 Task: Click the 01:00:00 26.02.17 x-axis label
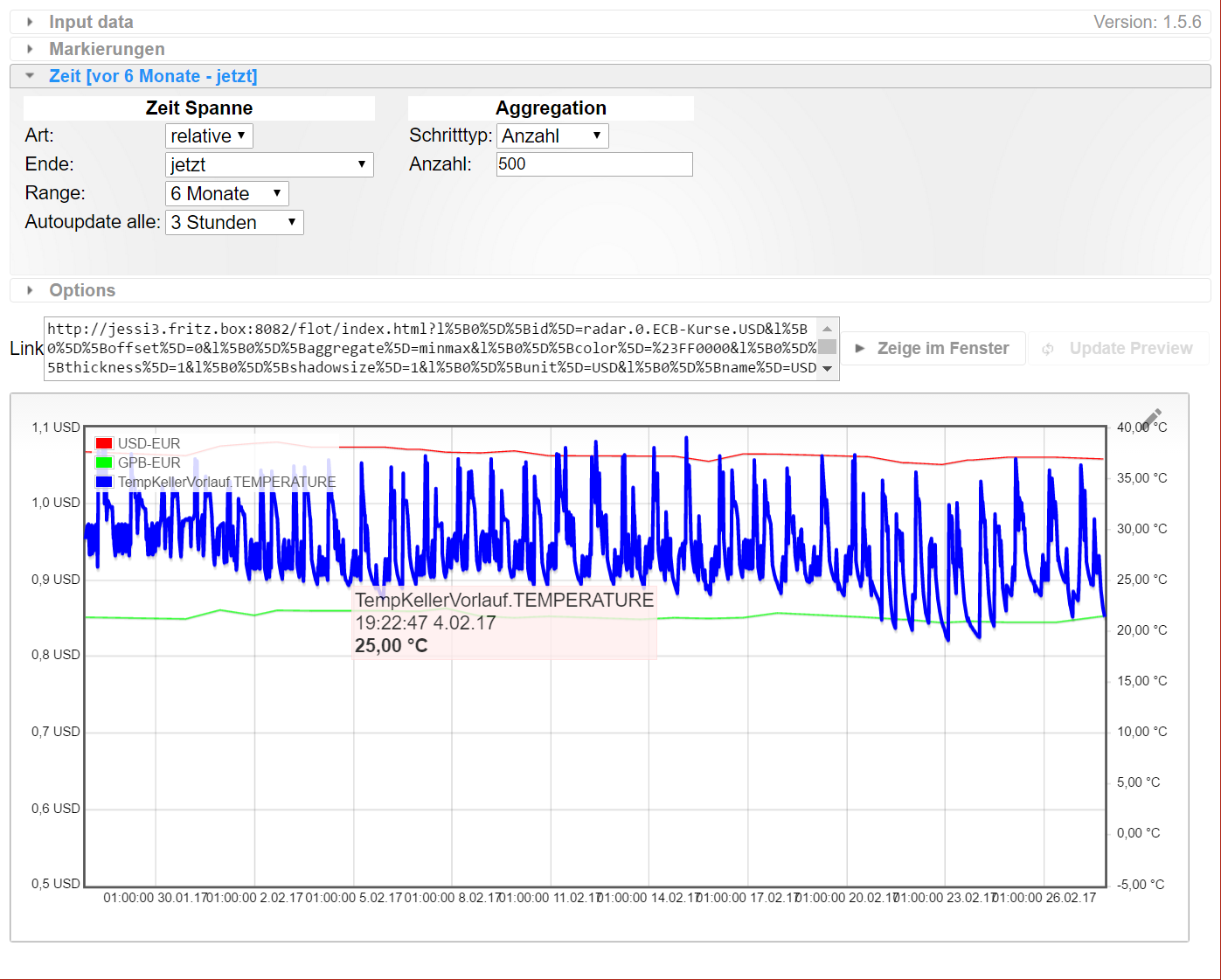tap(1044, 898)
